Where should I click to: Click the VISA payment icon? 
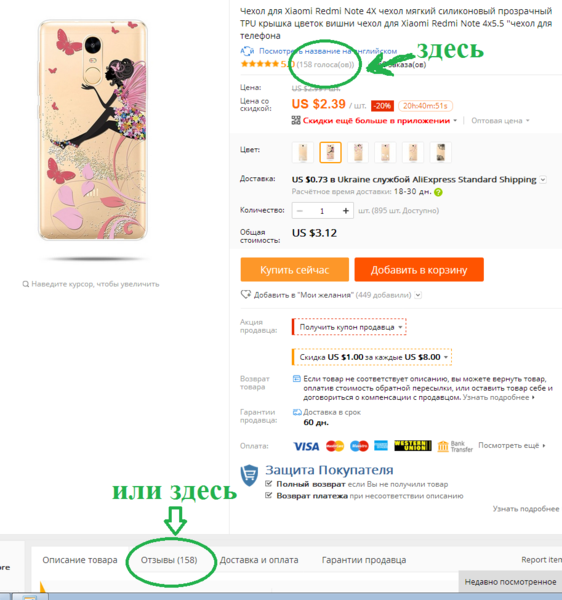point(306,446)
